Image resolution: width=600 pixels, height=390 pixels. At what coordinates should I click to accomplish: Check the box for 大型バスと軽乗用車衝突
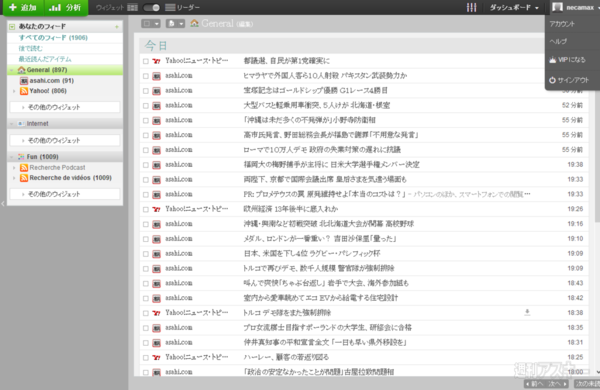pyautogui.click(x=145, y=106)
